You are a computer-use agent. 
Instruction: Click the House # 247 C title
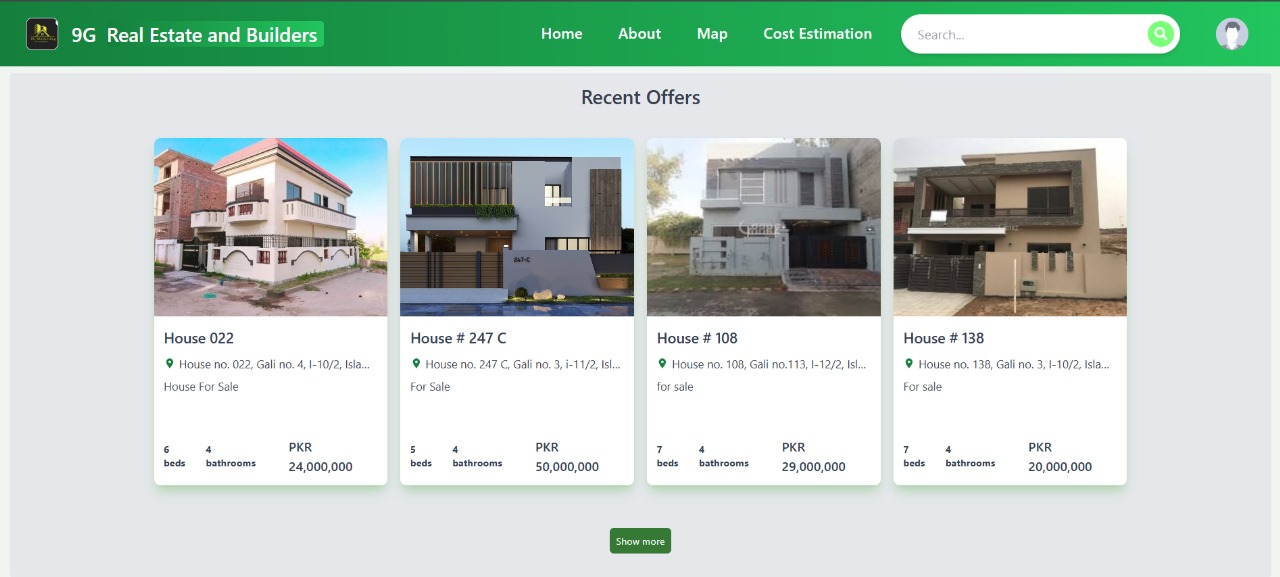[458, 338]
